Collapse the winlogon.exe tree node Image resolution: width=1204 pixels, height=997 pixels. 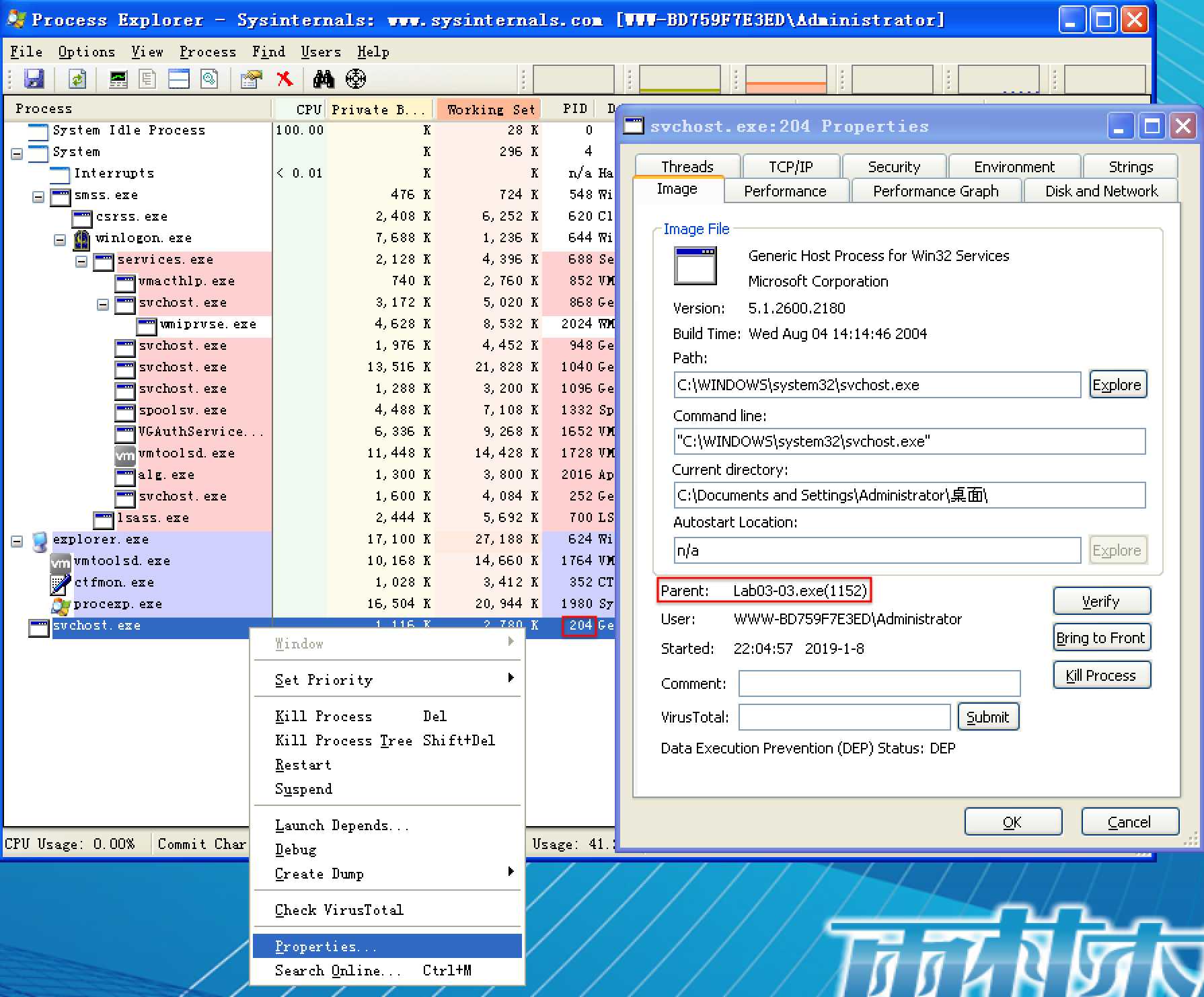pyautogui.click(x=60, y=239)
